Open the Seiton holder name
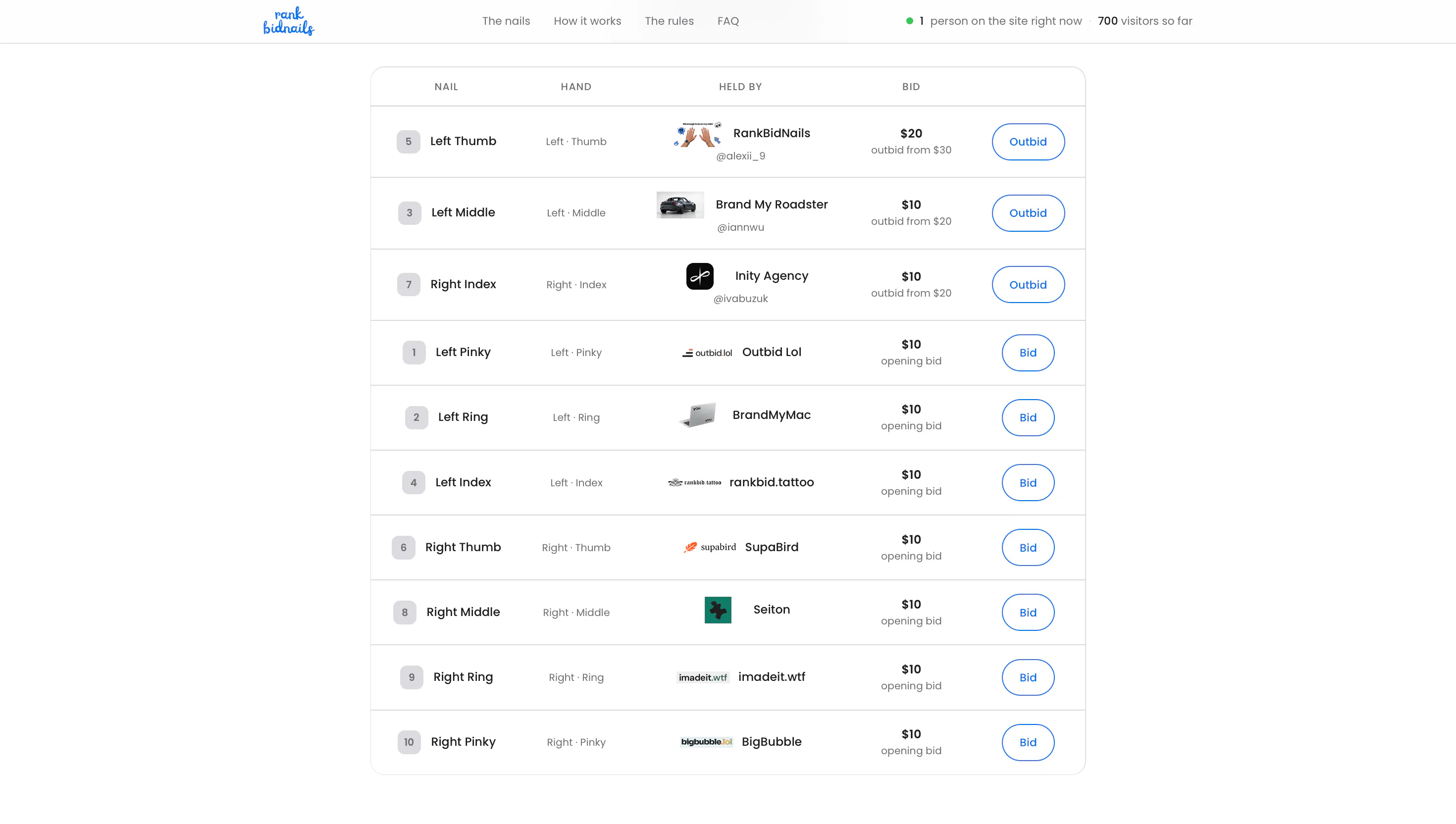Viewport: 1456px width, 824px height. pos(771,610)
